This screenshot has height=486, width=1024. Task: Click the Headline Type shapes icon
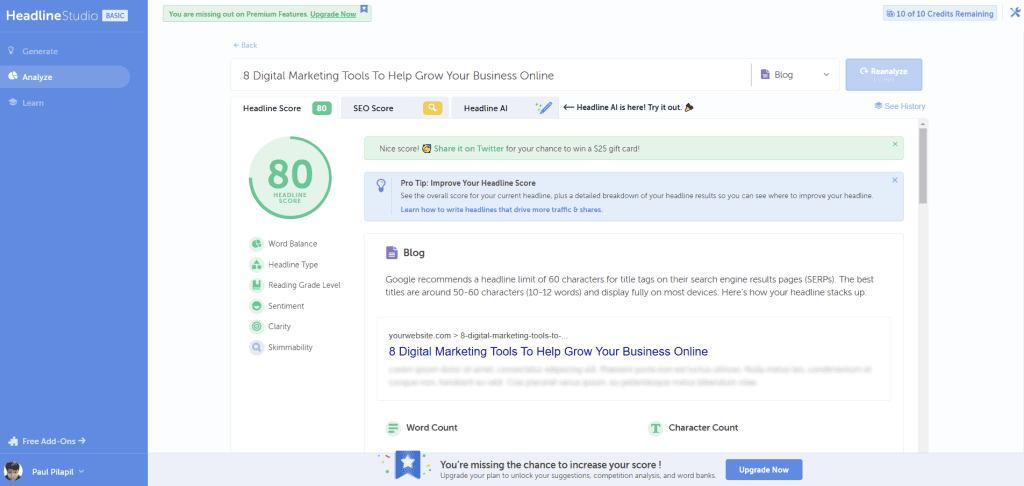(256, 265)
